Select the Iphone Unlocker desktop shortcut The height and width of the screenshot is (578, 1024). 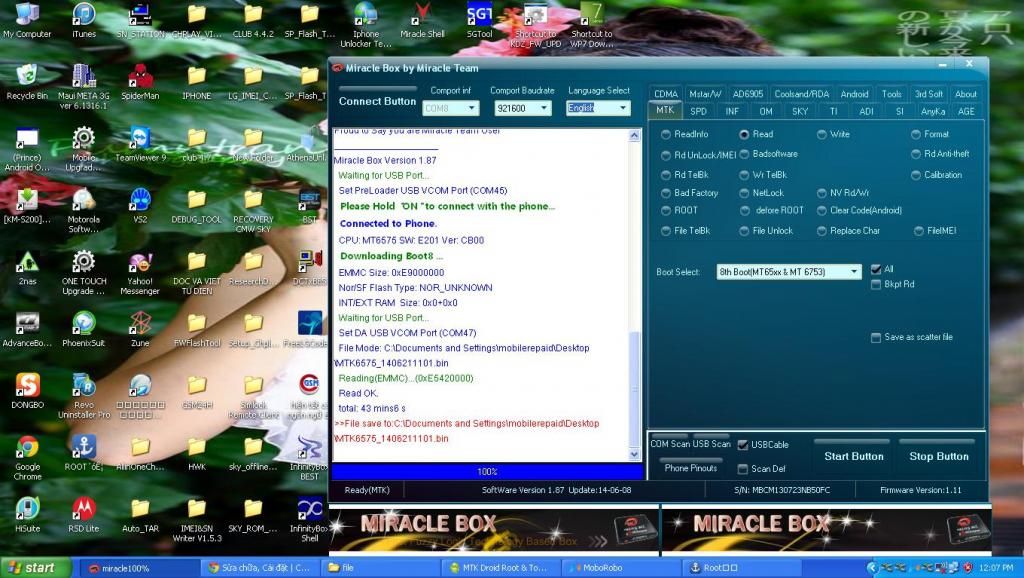[366, 25]
